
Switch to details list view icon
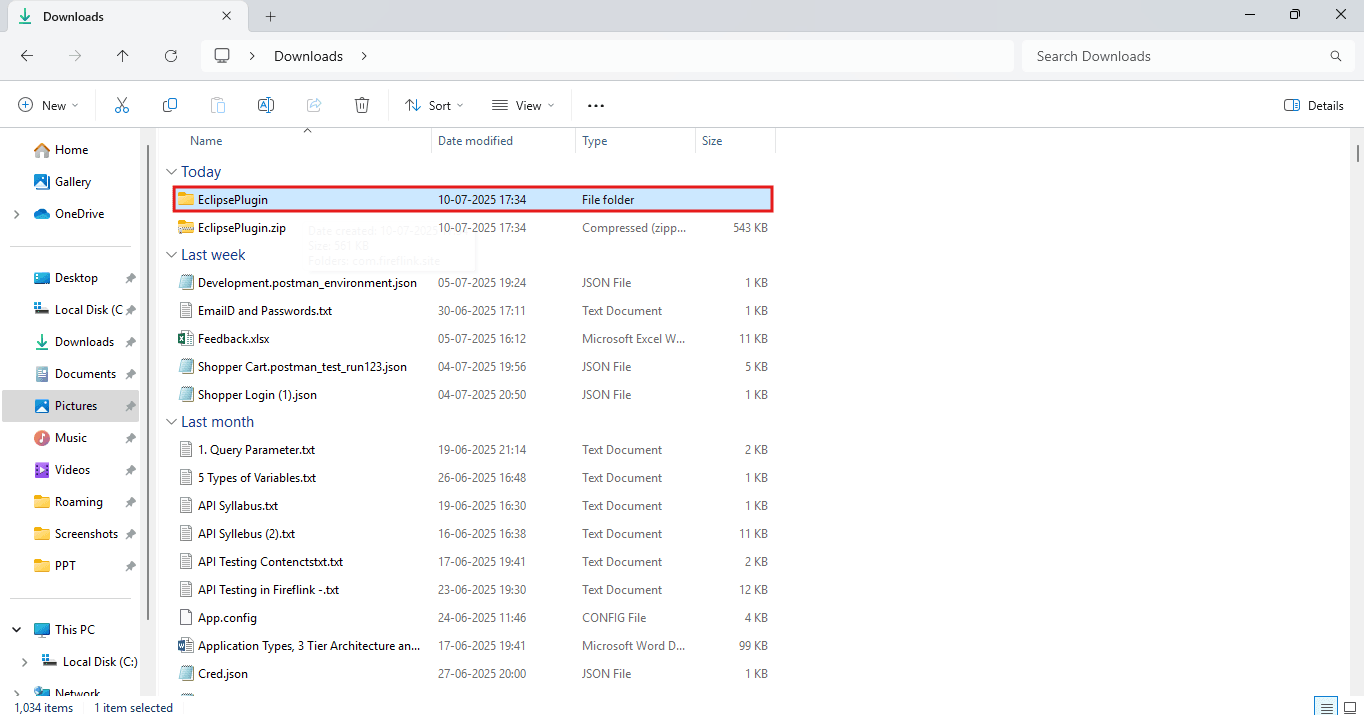pos(1327,707)
